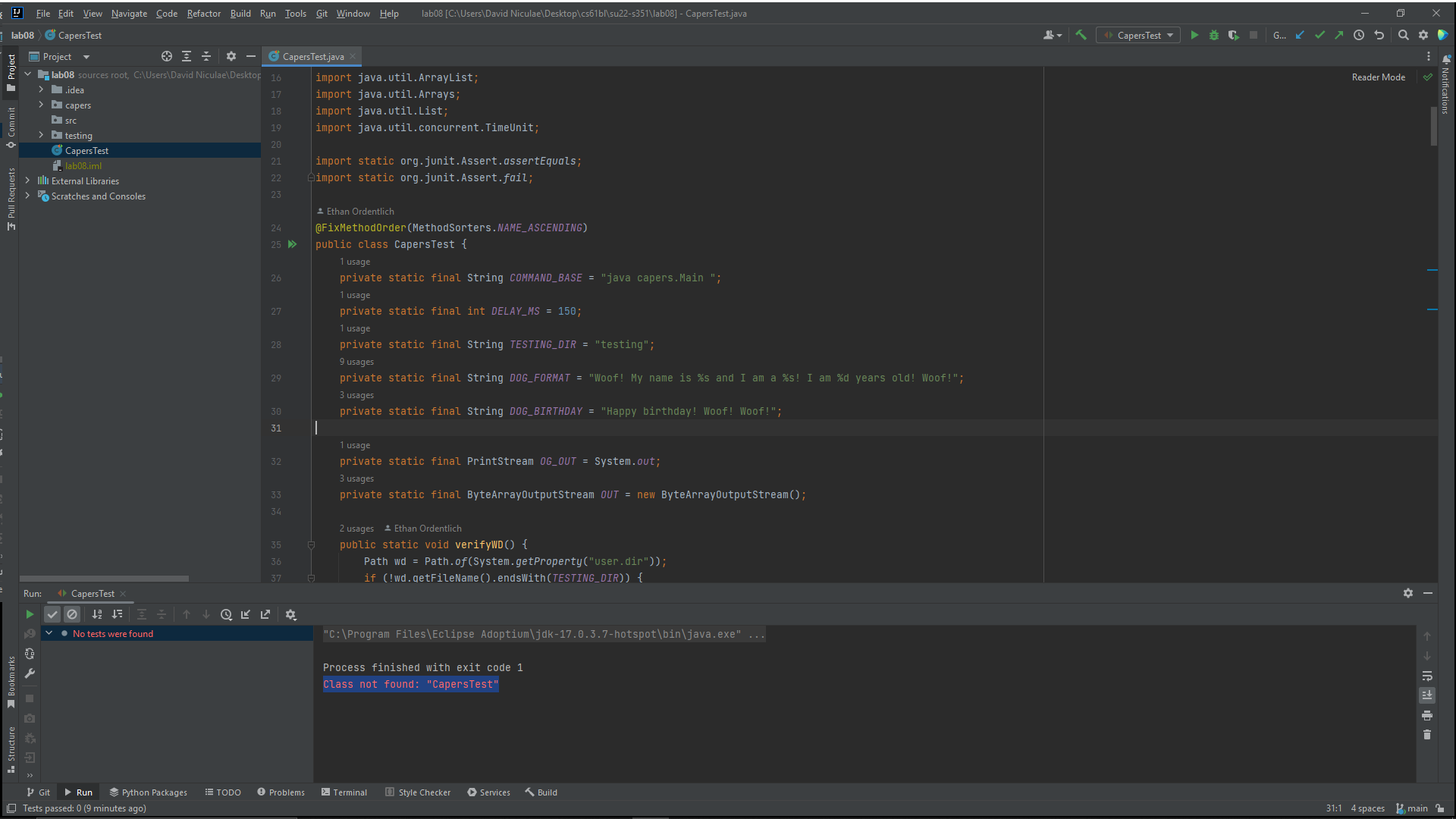Toggle Reader Mode in the editor
The image size is (1456, 819).
[x=1378, y=77]
